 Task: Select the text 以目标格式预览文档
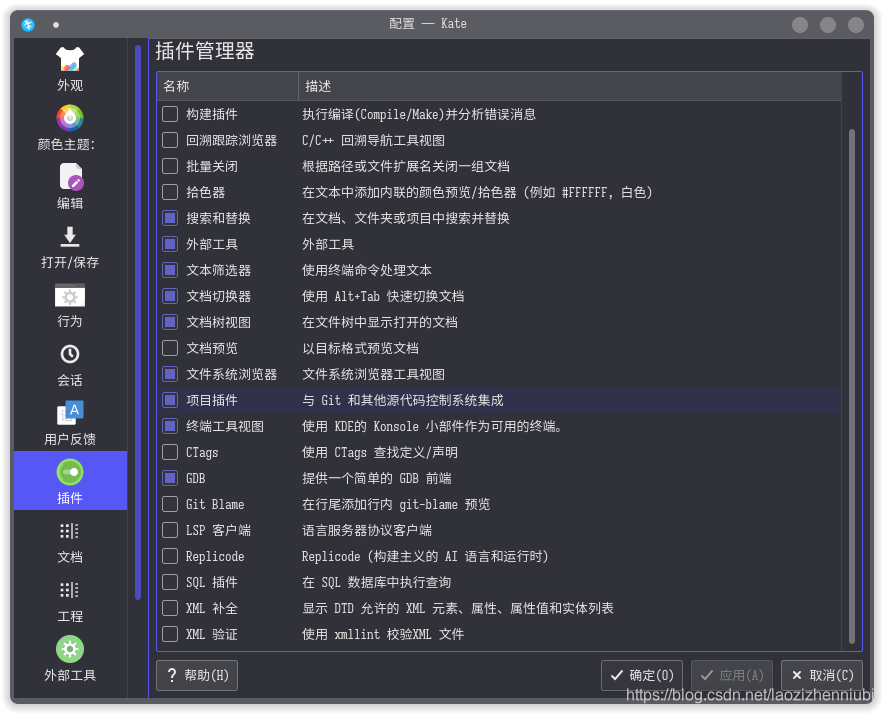pos(360,348)
